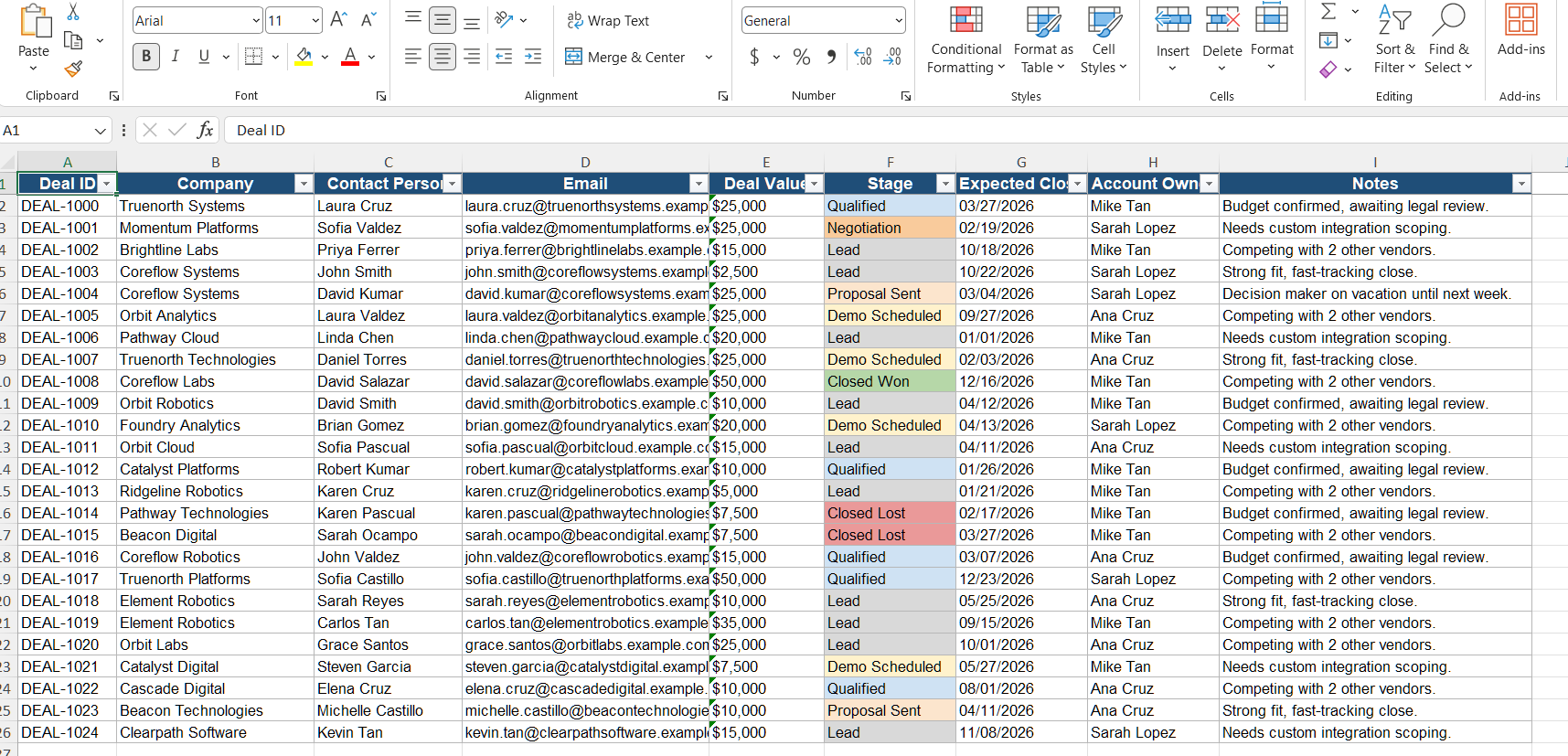
Task: Click the Increase Indent icon
Action: pyautogui.click(x=533, y=57)
